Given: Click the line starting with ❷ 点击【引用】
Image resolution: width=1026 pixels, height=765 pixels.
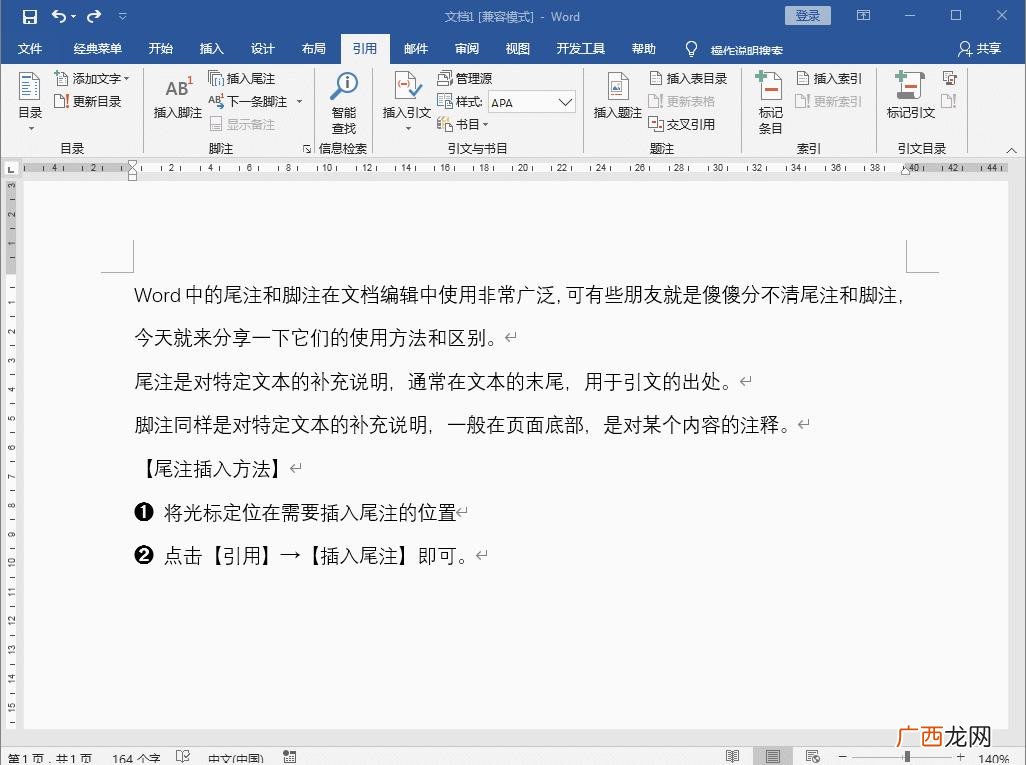Looking at the screenshot, I should 311,556.
